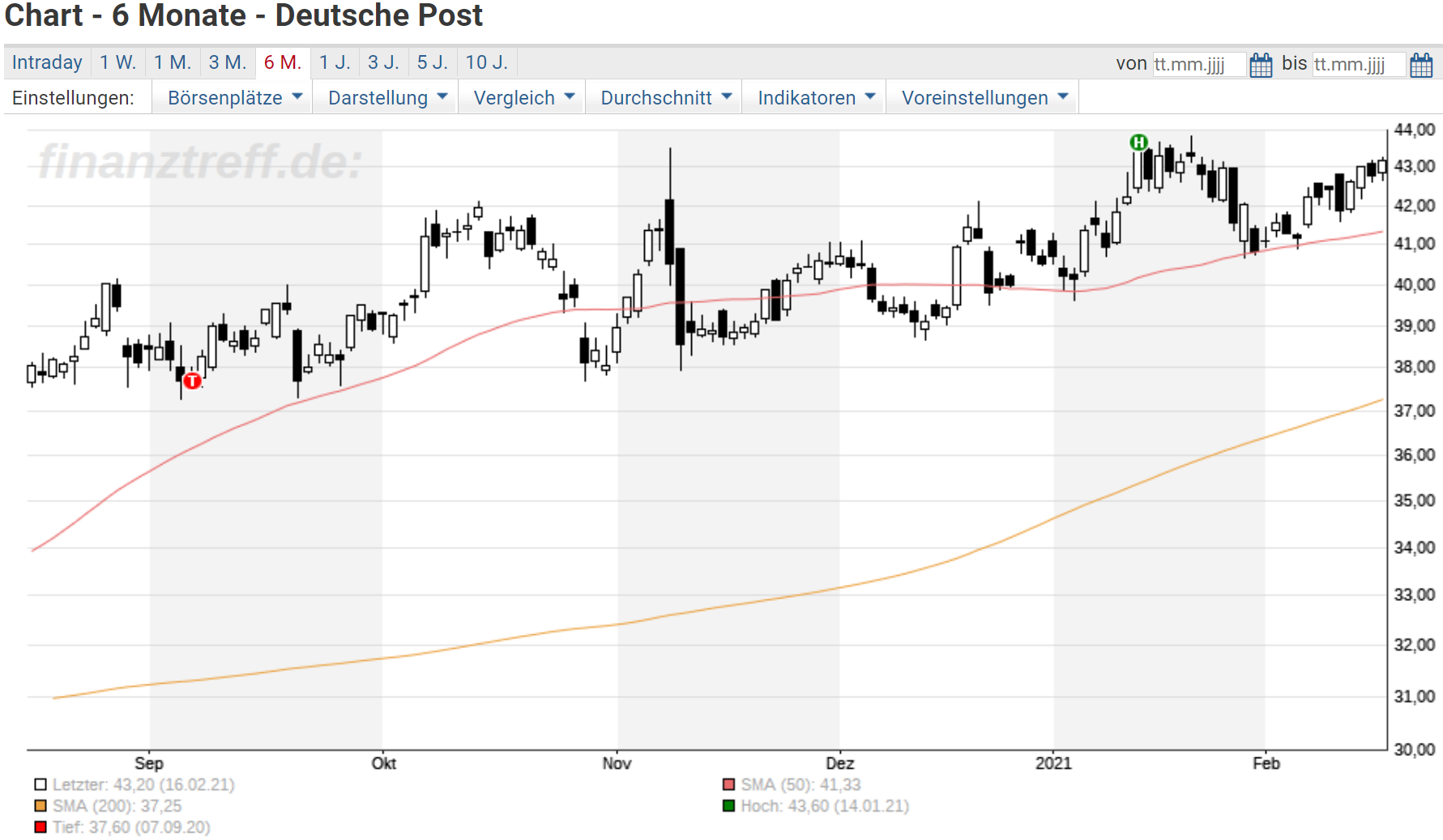
Task: Switch to Intraday chart tab
Action: [47, 62]
